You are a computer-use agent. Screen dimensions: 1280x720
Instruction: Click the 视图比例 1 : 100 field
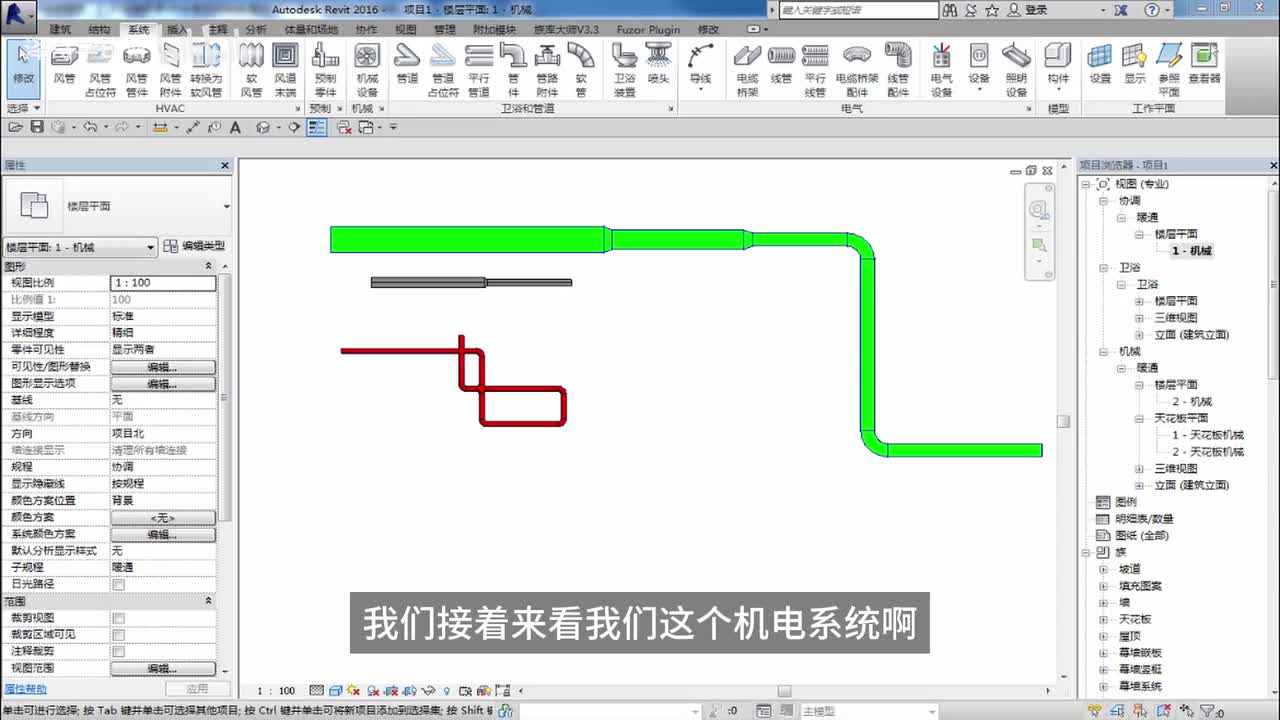[x=163, y=283]
